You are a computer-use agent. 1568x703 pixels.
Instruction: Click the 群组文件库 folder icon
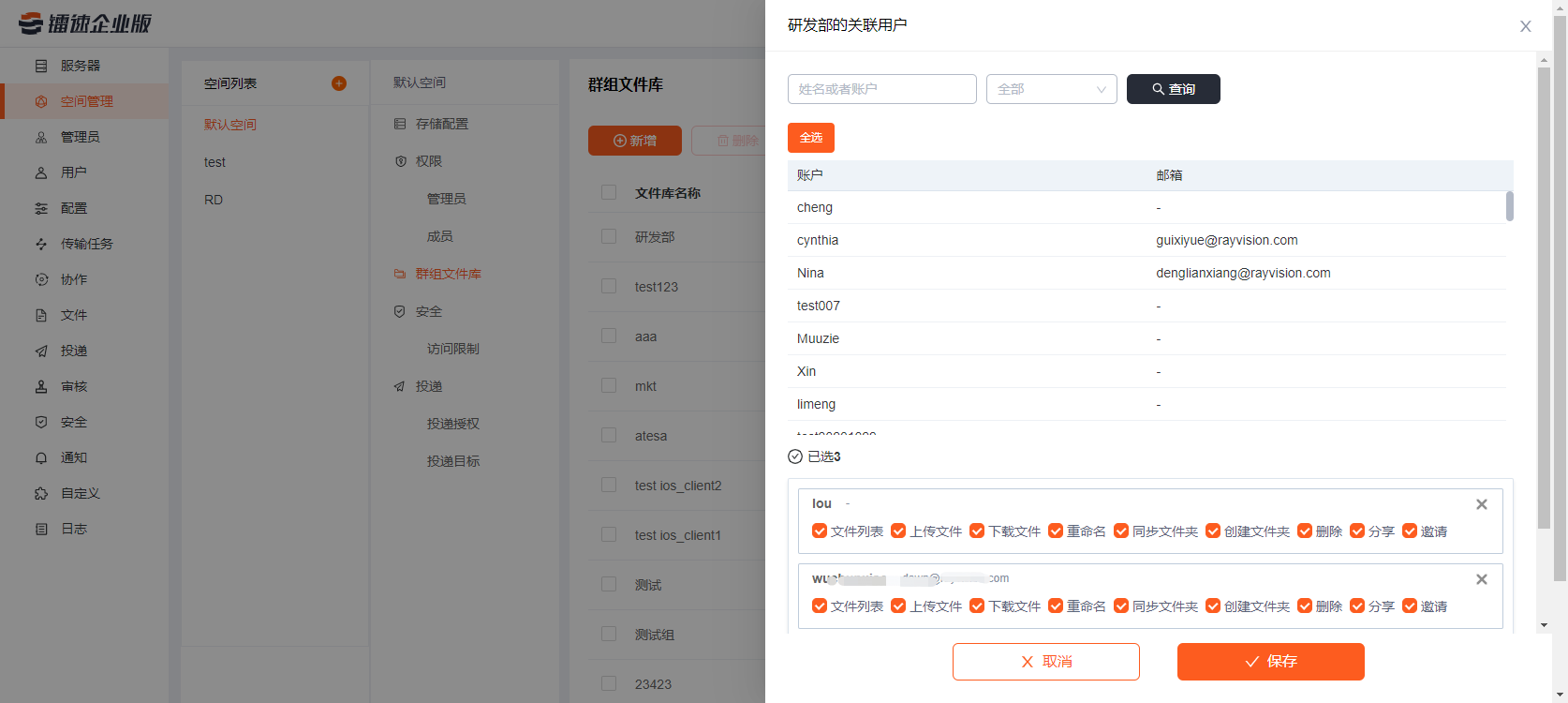click(400, 274)
